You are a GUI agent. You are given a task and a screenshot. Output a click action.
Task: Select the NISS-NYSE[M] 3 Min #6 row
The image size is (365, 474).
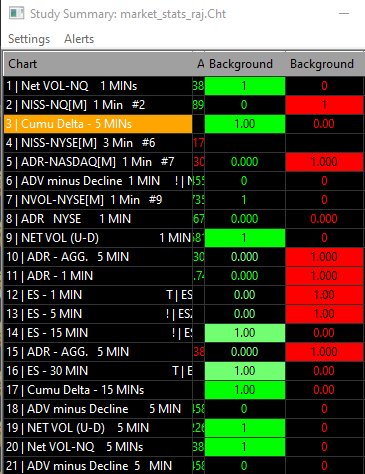tap(98, 143)
